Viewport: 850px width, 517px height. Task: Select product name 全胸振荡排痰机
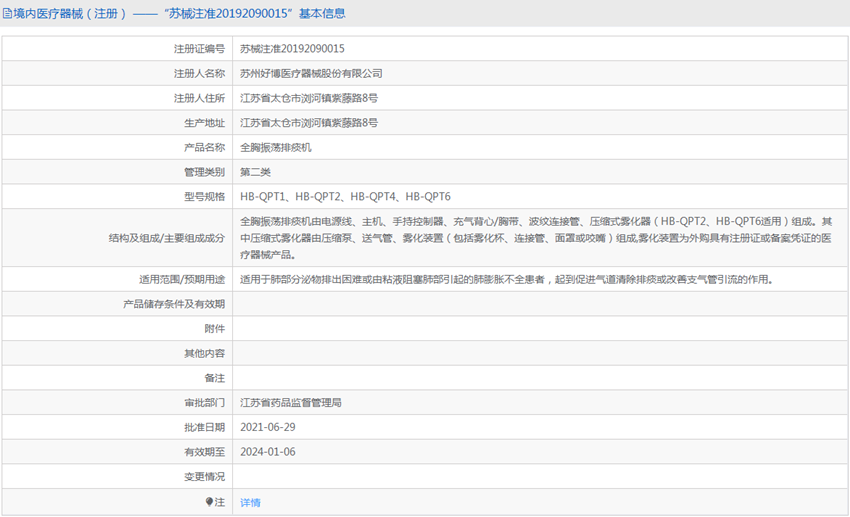click(275, 147)
